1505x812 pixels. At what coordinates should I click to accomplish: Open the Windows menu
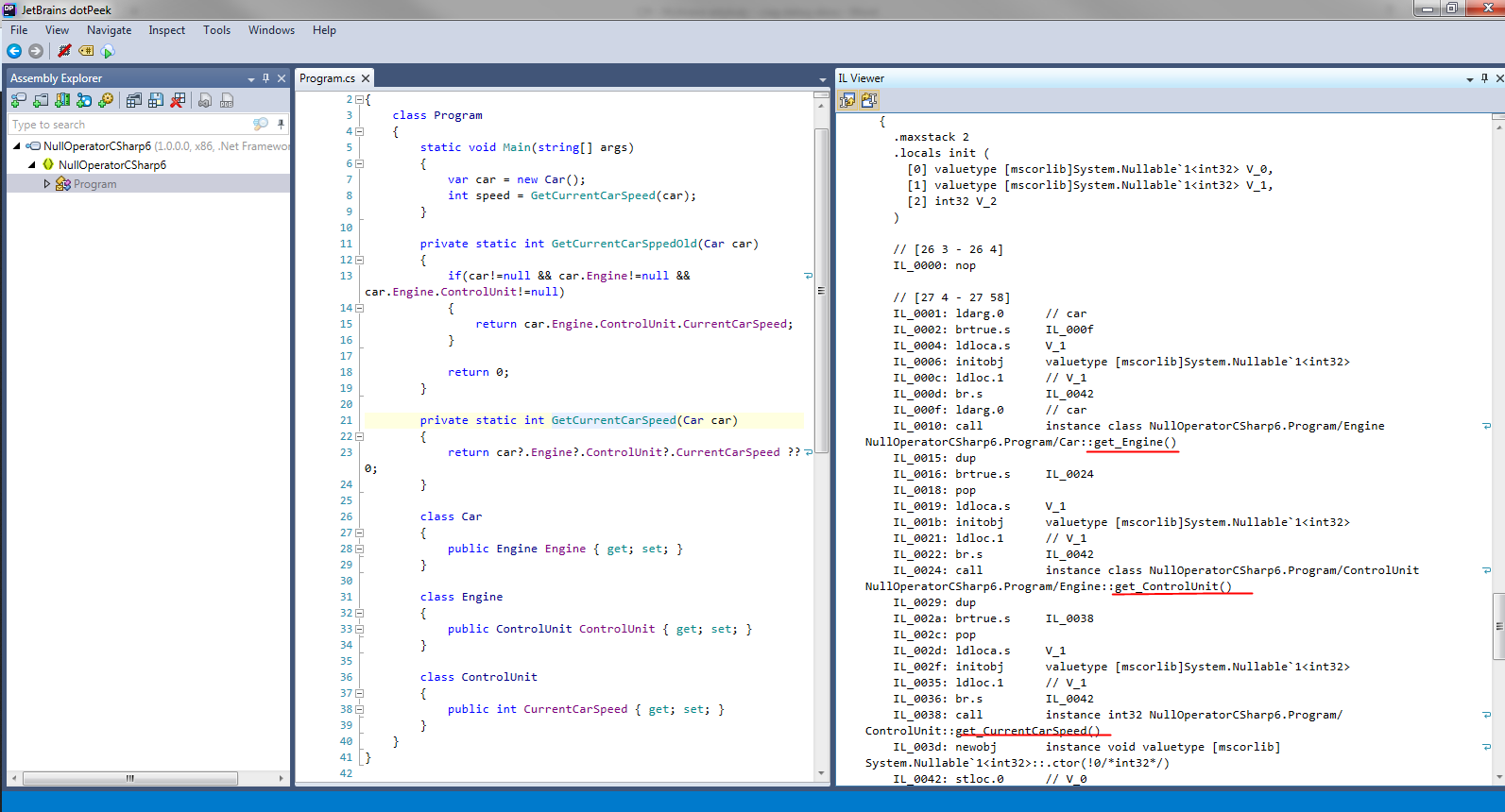click(x=271, y=30)
